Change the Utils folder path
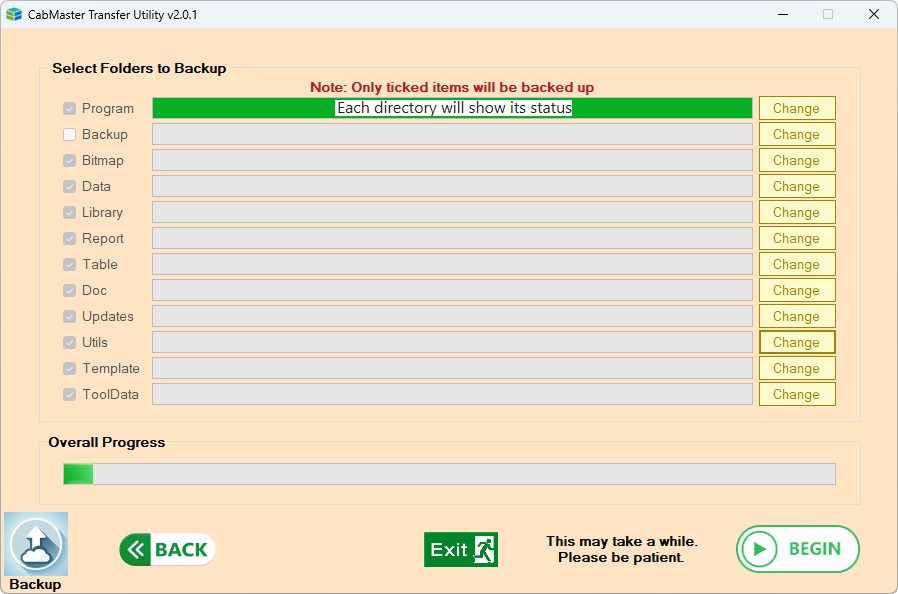The width and height of the screenshot is (898, 594). [x=796, y=342]
